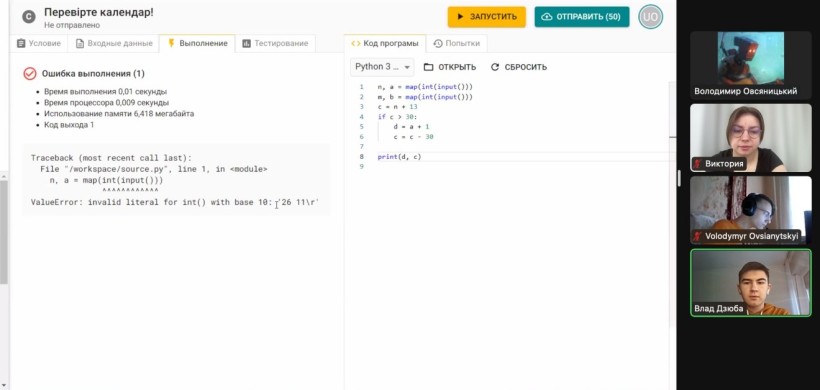Click the red execution error icon

30,73
